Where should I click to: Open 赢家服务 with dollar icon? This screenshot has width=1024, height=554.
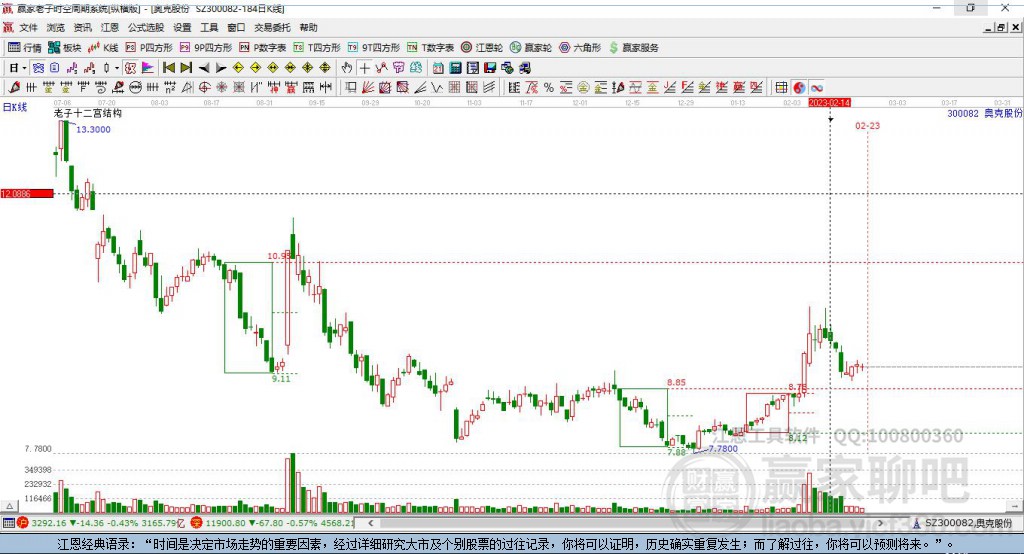633,48
